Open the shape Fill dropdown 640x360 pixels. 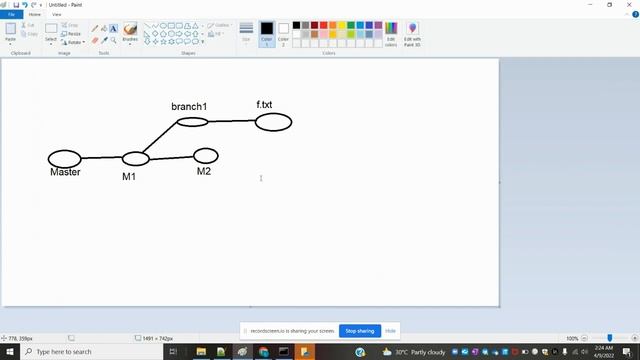[216, 34]
